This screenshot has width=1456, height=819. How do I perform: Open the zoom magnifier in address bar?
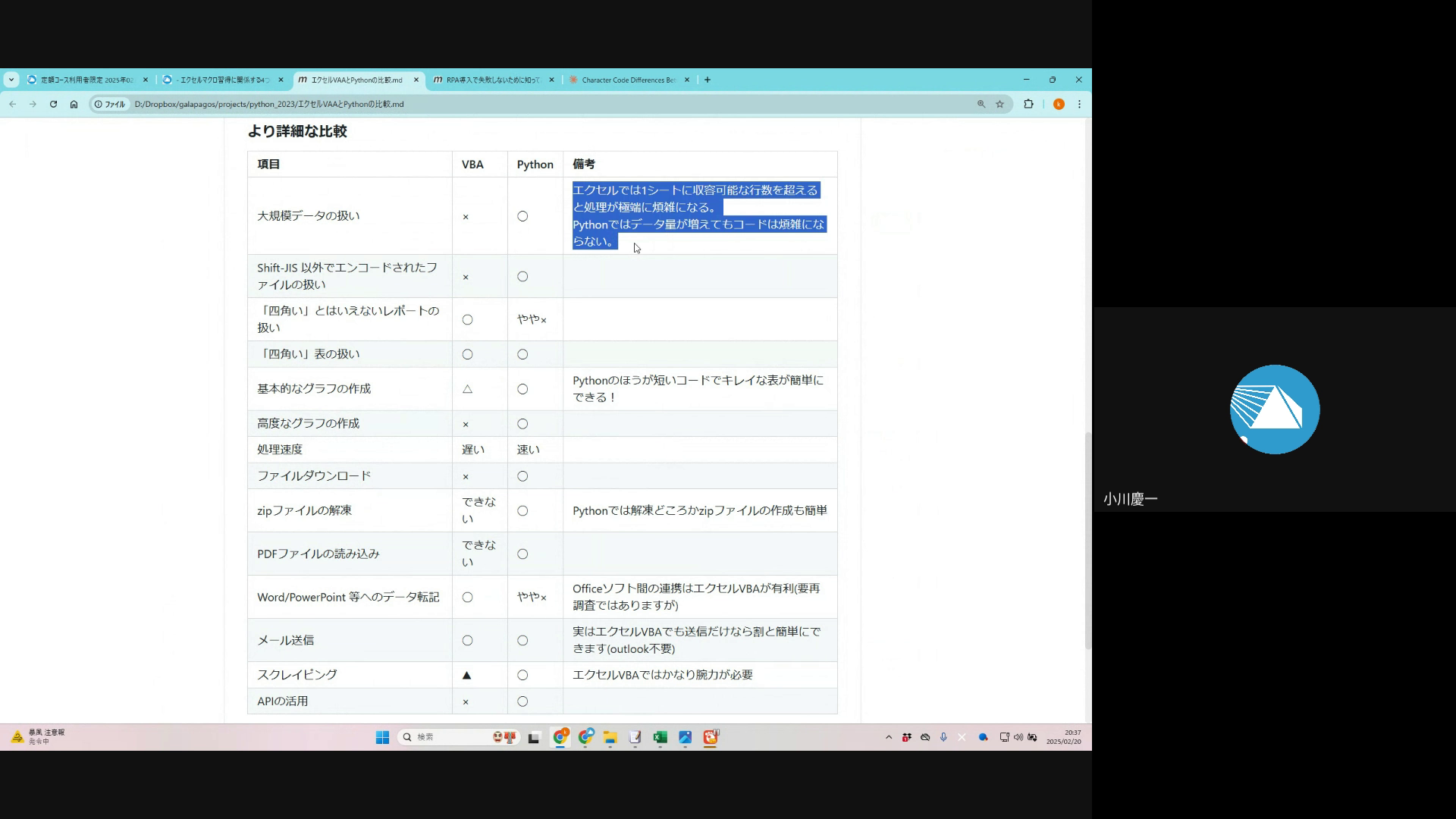pos(981,105)
